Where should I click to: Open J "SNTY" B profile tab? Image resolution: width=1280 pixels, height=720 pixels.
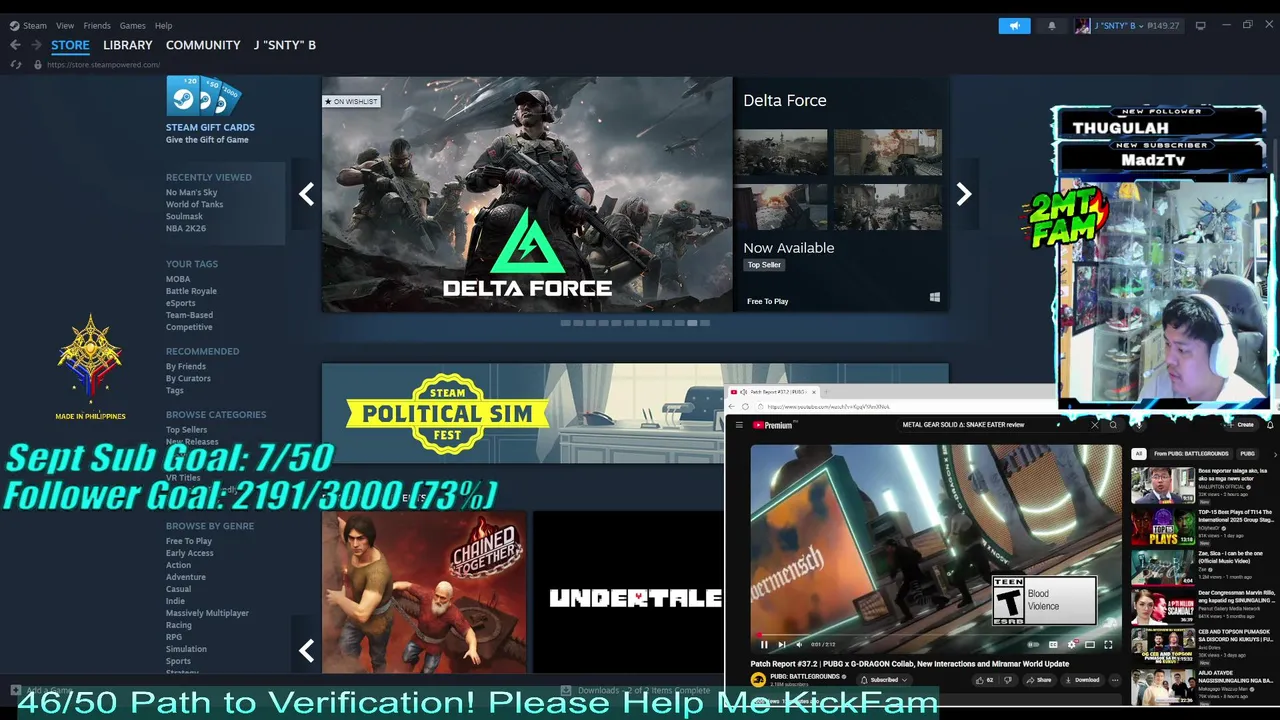[x=285, y=45]
